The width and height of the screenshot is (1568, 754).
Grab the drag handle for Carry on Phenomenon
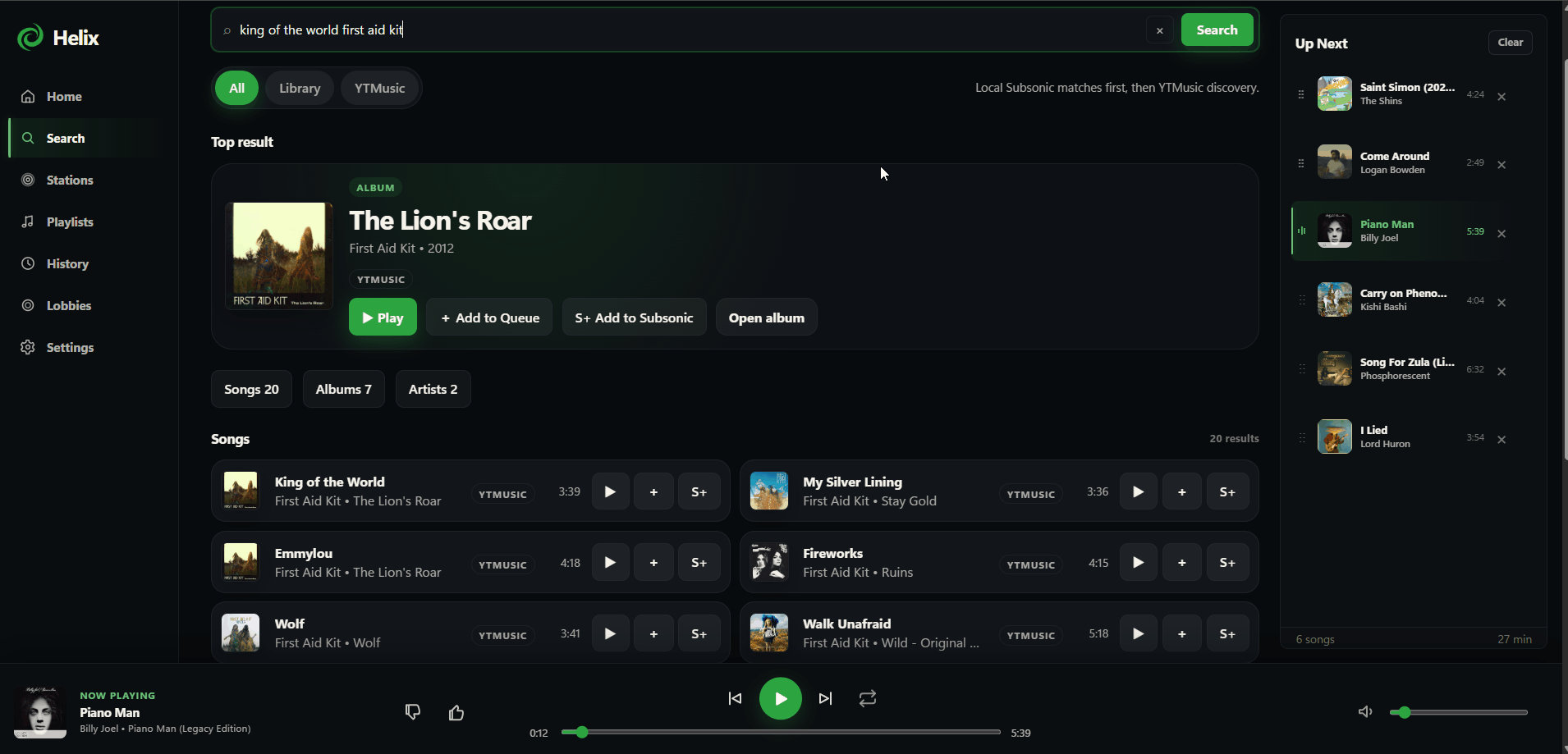pyautogui.click(x=1301, y=300)
